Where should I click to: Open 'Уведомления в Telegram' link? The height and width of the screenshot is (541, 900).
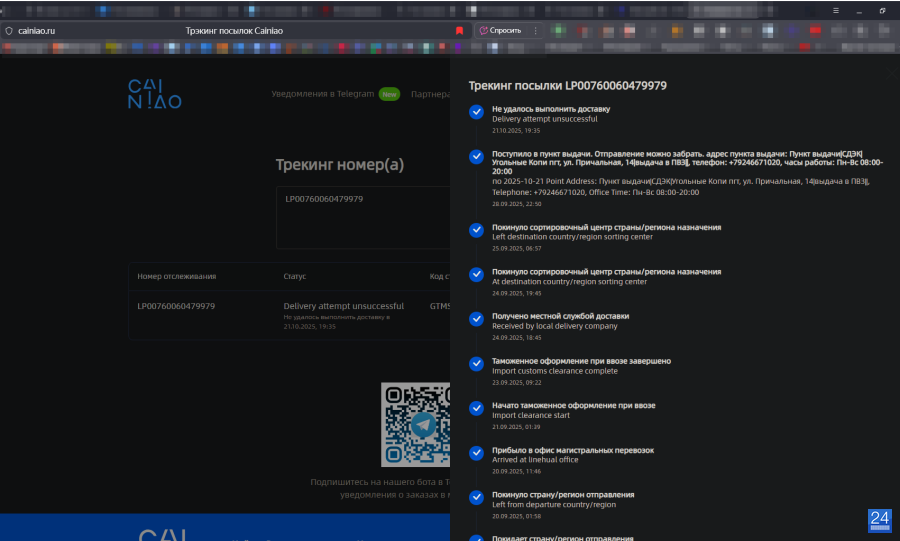pos(322,94)
